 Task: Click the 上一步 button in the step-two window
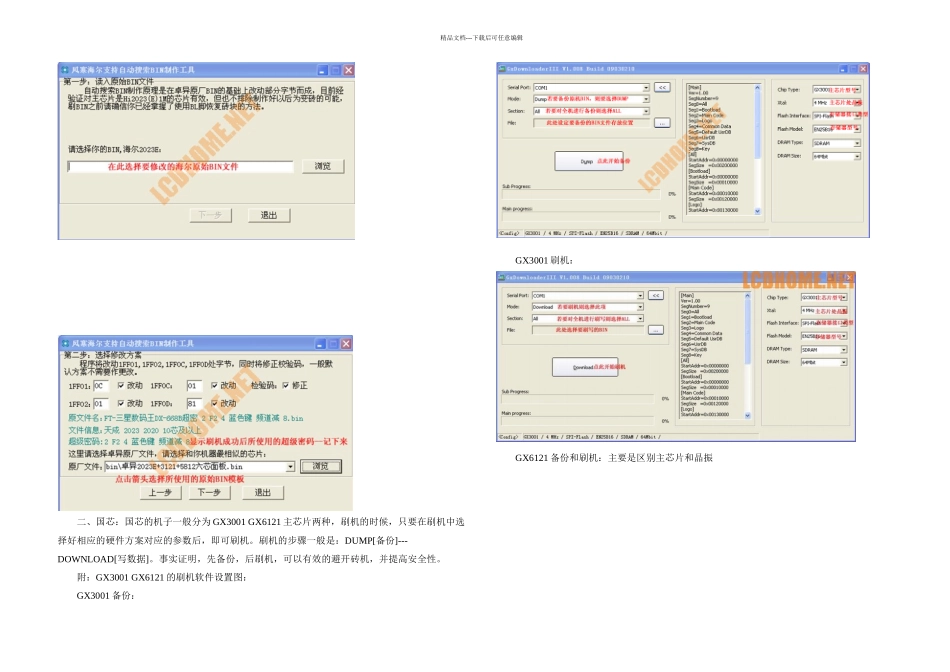click(160, 493)
